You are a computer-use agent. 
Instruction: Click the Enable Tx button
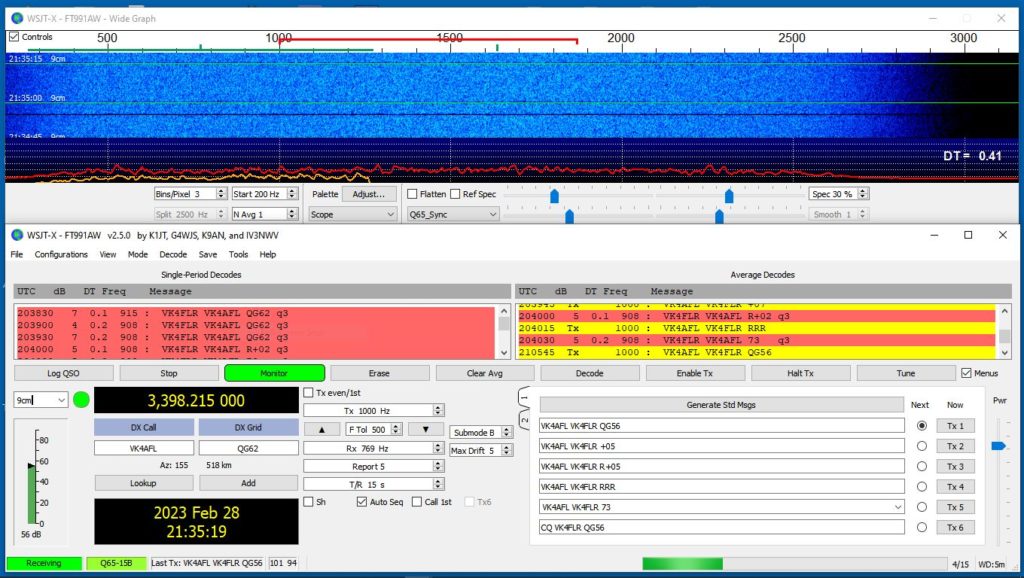[x=695, y=373]
